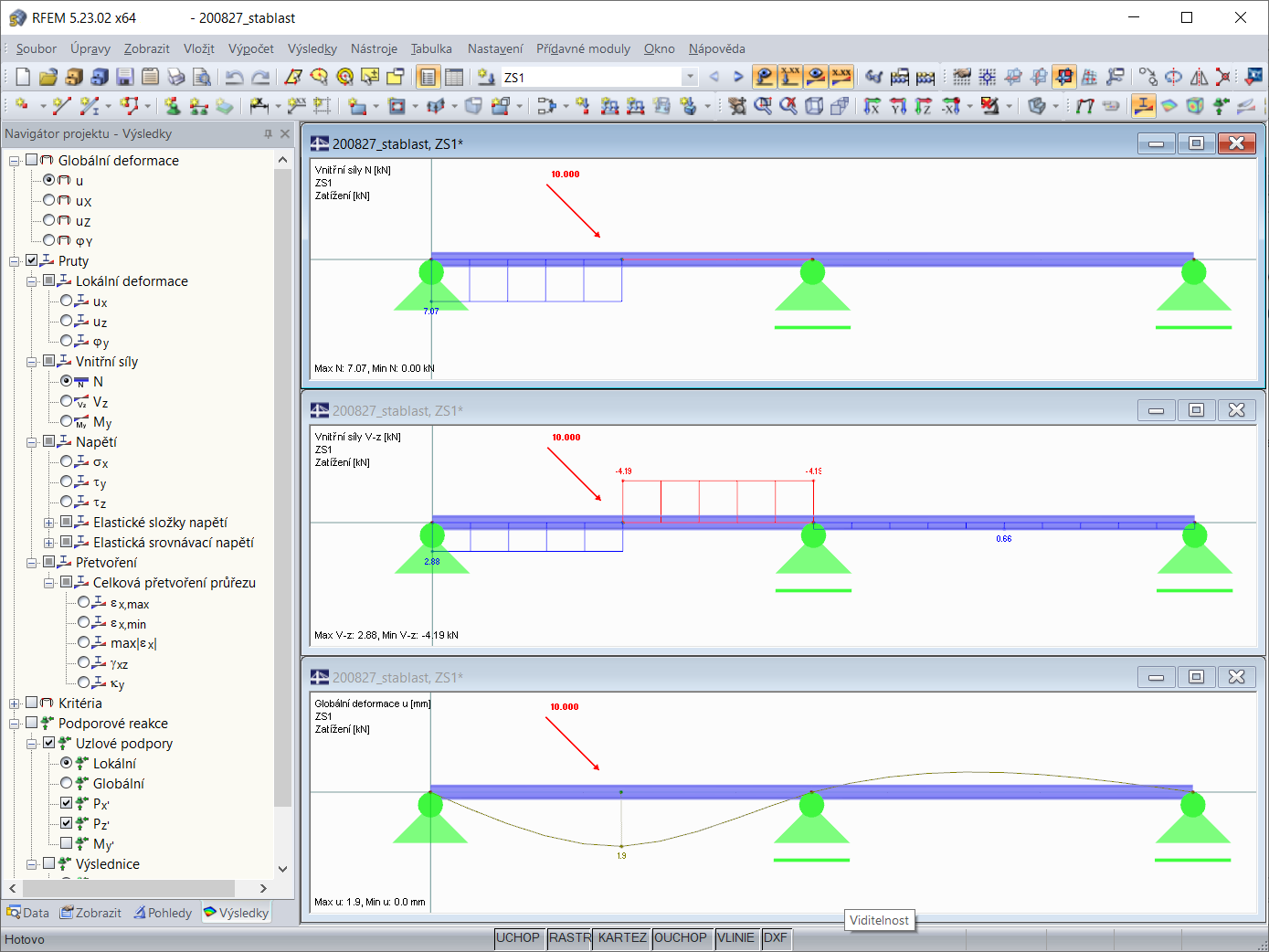Enable the My' reaction checkbox

67,843
